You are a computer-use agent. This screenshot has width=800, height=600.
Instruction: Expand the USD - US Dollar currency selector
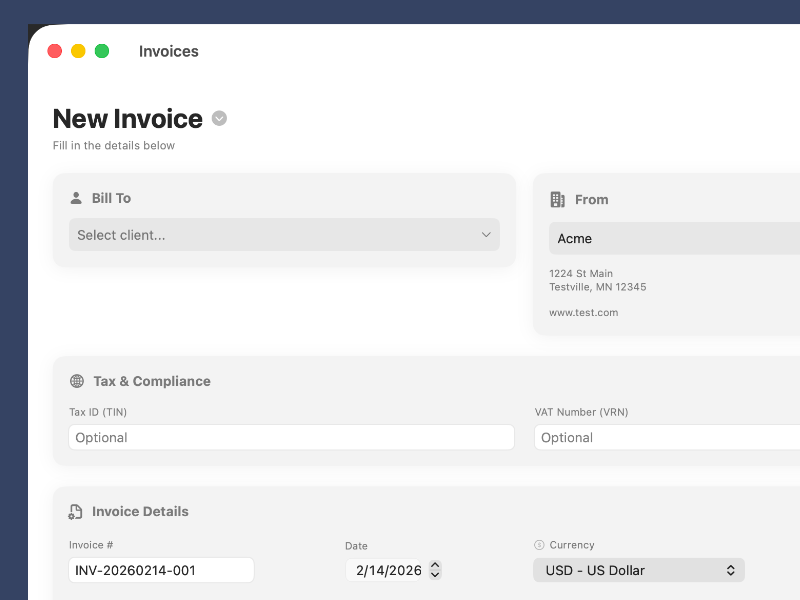[x=638, y=570]
